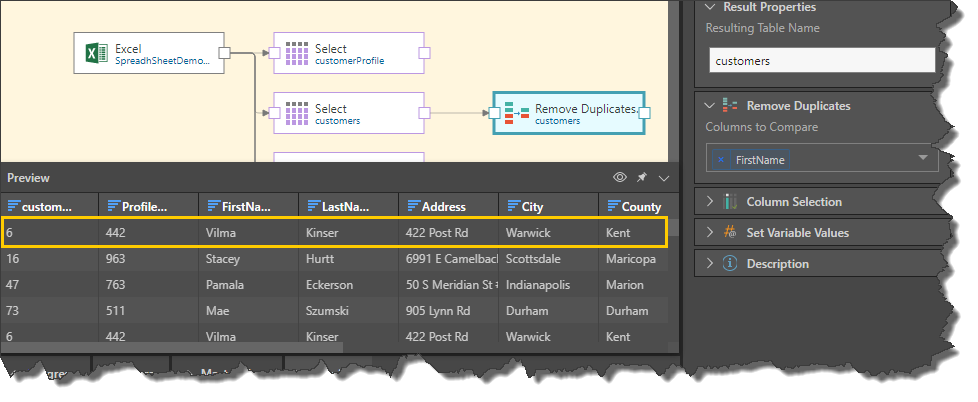Open the Columns to Compare dropdown
Viewport: 978px width, 402px height.
(x=922, y=158)
